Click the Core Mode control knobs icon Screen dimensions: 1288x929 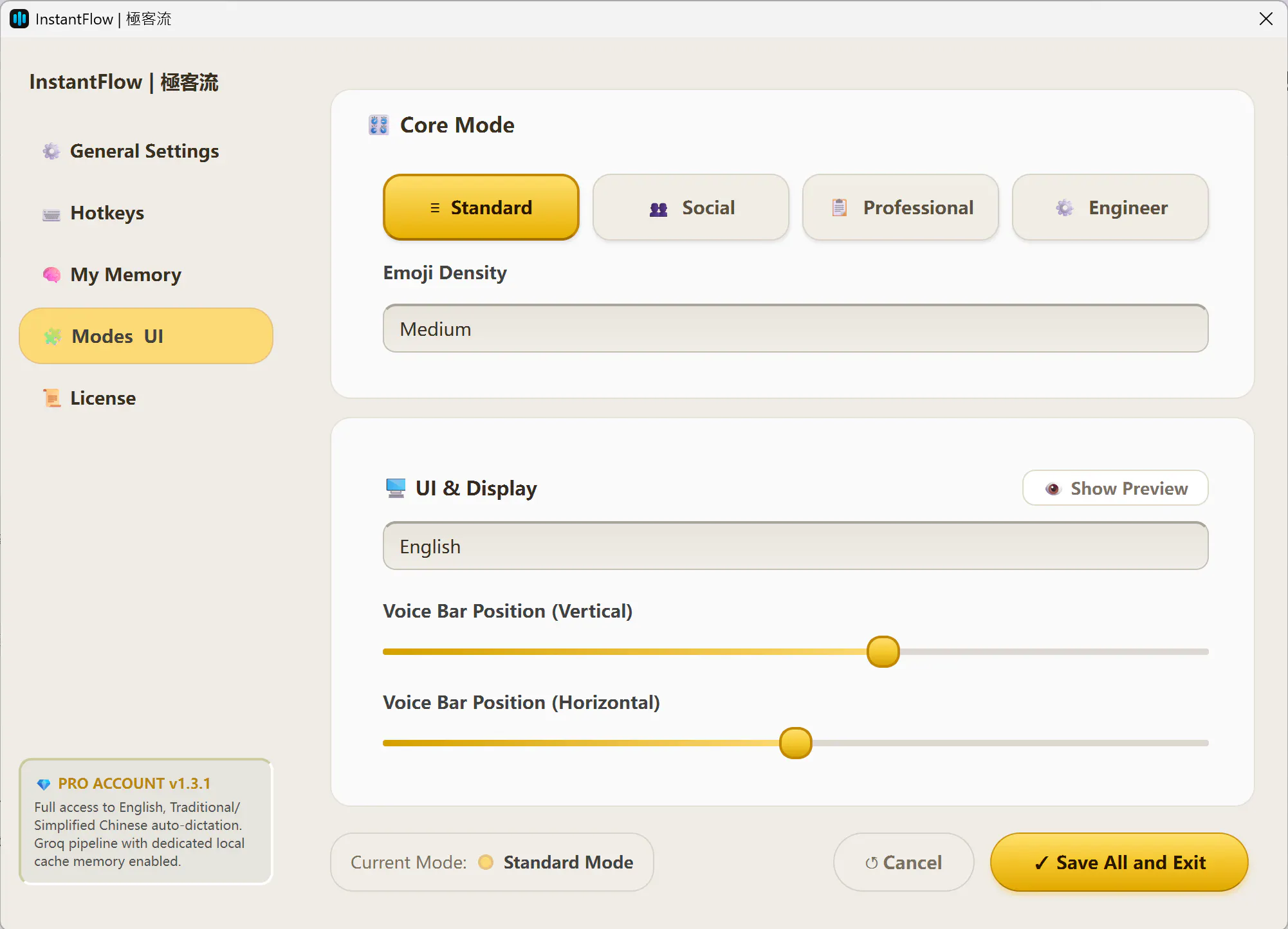pyautogui.click(x=379, y=125)
